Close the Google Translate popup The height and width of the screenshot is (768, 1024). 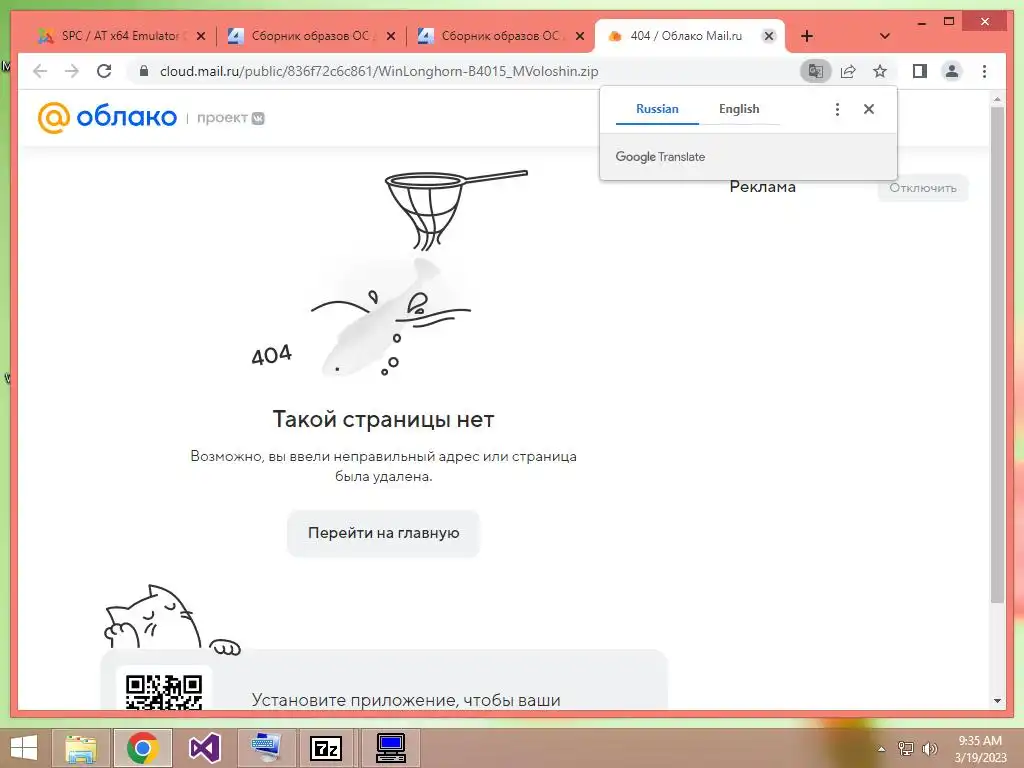869,109
